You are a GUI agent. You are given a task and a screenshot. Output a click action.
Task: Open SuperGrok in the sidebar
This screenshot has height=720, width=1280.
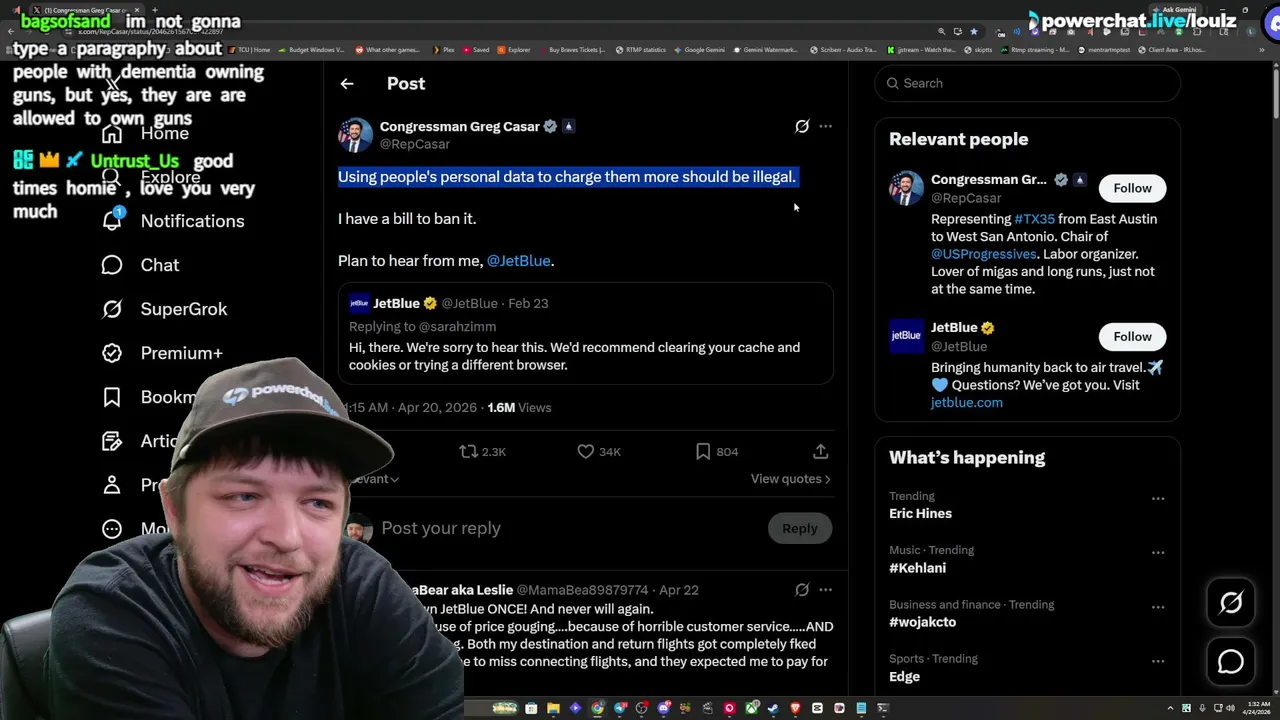point(164,309)
